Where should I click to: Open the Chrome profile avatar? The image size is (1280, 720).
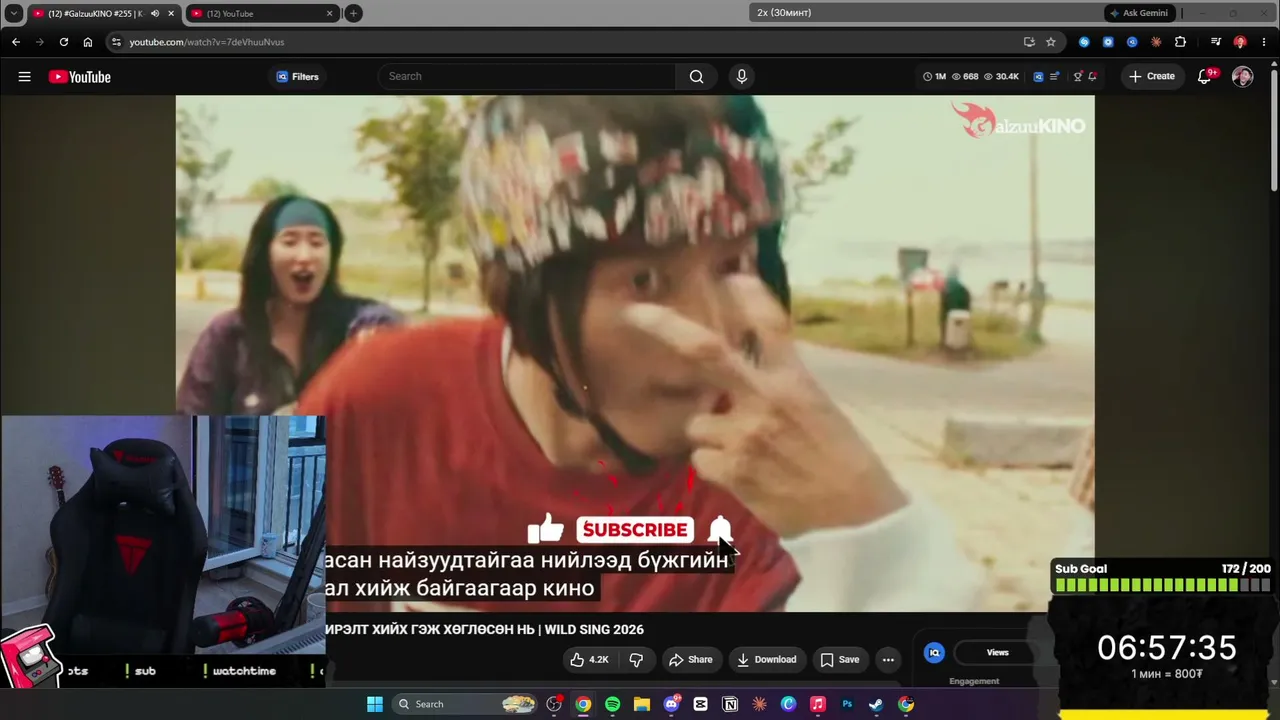(x=1240, y=42)
